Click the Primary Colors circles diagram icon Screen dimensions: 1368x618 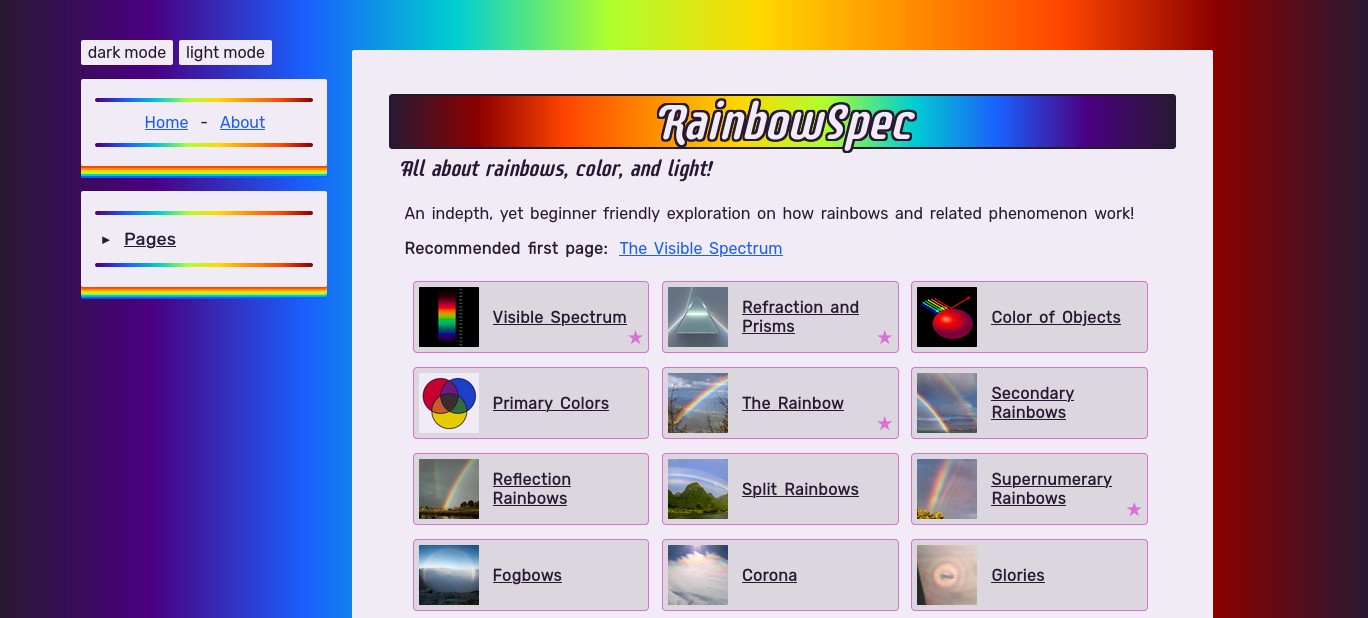coord(448,403)
